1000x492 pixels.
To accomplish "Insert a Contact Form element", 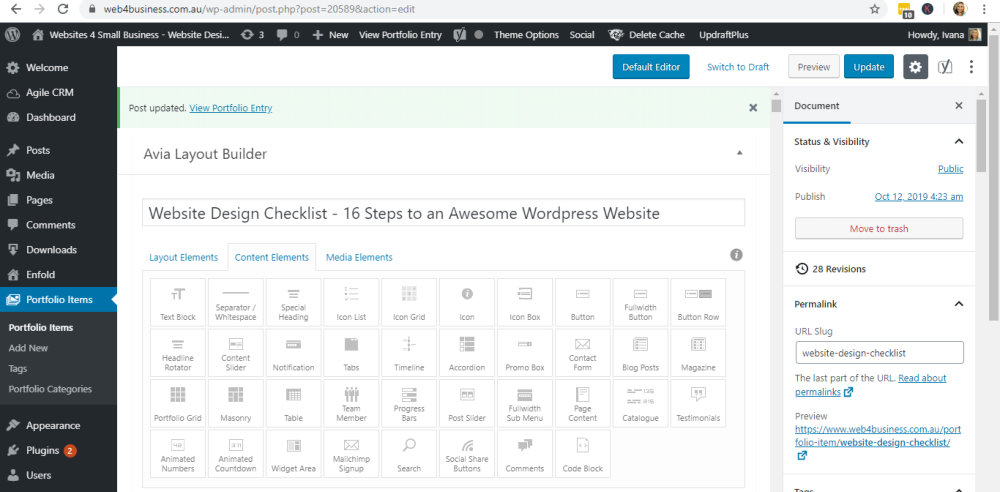I will 582,353.
